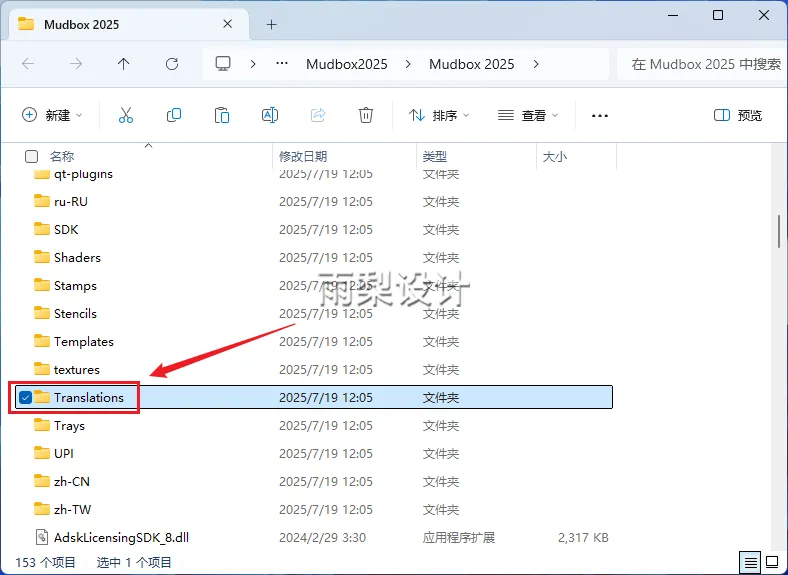This screenshot has width=788, height=575.
Task: Click the This PC monitor icon
Action: (223, 63)
